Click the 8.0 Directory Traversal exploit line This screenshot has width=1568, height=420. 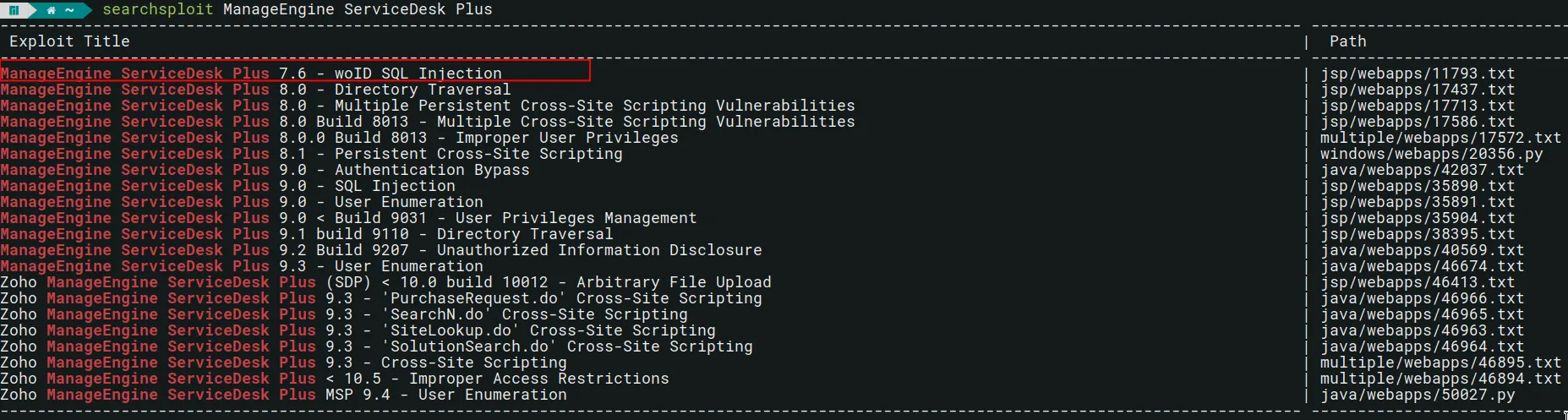click(x=255, y=90)
